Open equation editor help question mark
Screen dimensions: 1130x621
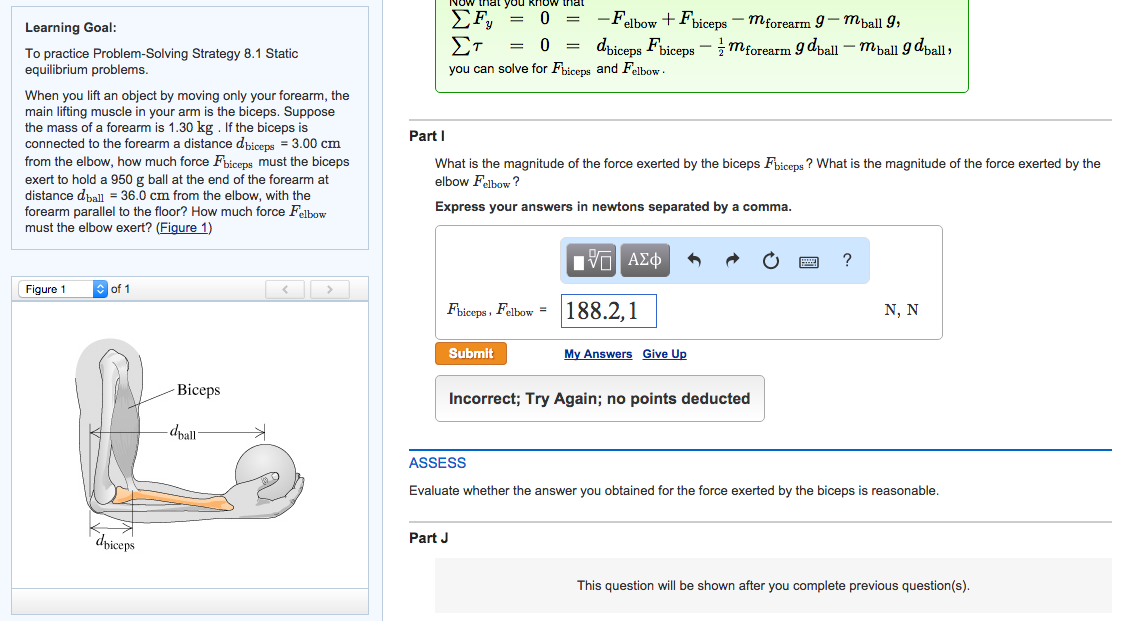[x=846, y=260]
